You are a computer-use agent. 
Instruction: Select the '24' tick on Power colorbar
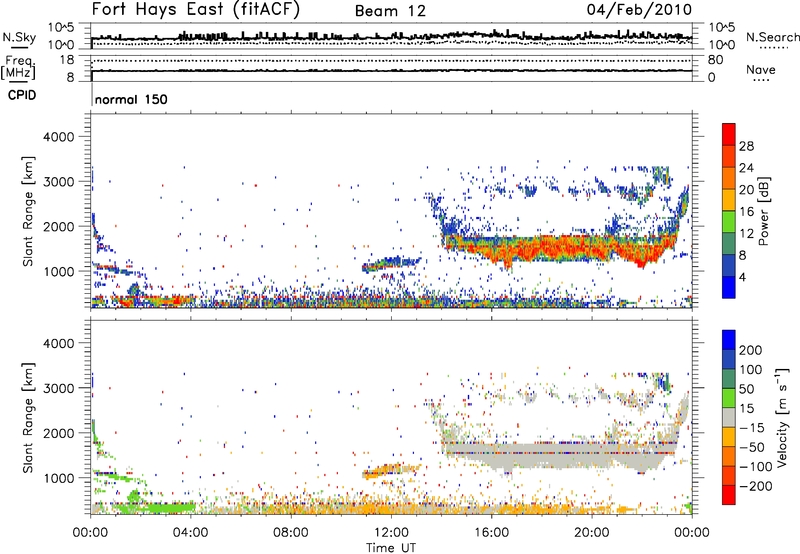[x=746, y=168]
